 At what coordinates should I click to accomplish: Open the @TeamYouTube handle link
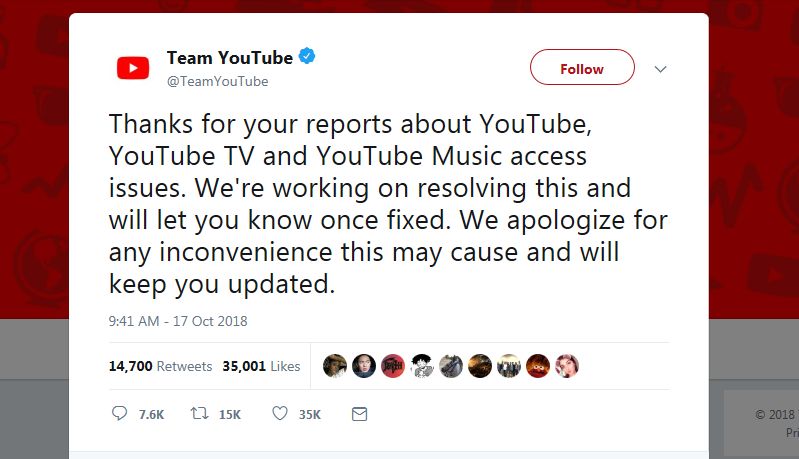(x=217, y=81)
